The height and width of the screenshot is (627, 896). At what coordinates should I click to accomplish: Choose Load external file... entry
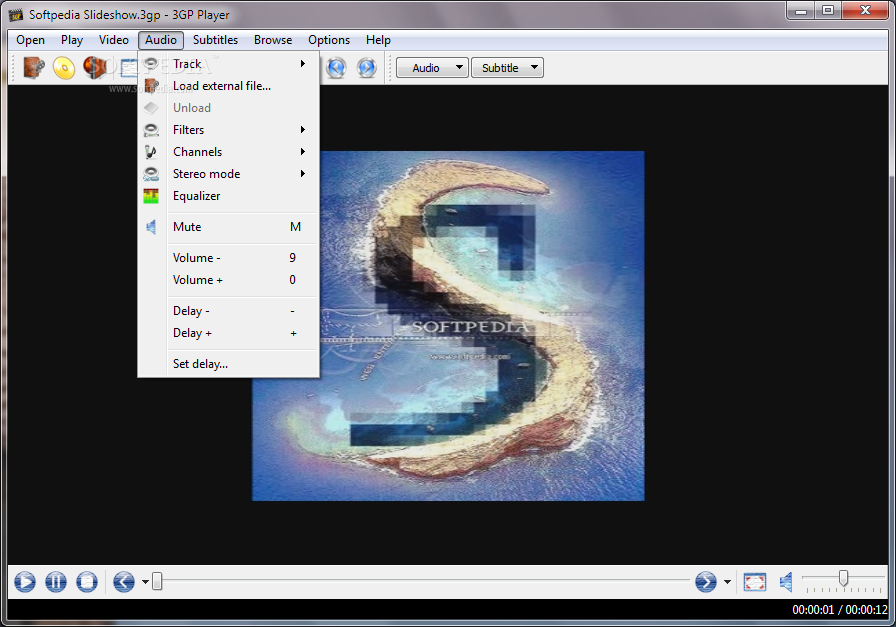[229, 86]
